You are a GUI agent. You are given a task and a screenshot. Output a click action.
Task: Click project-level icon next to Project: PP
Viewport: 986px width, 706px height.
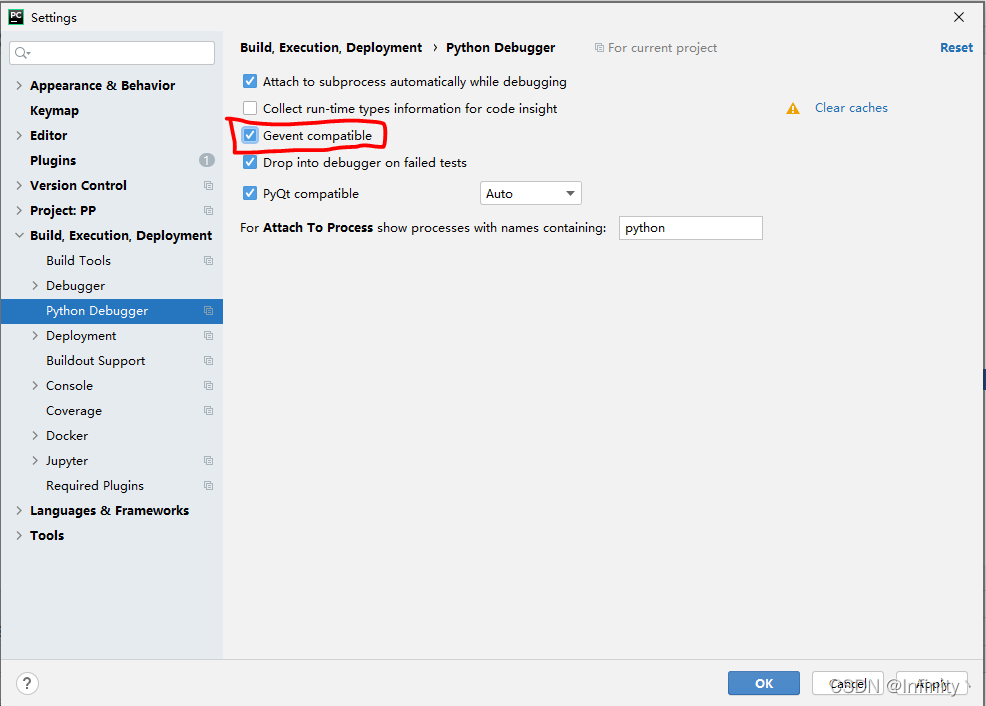point(208,211)
